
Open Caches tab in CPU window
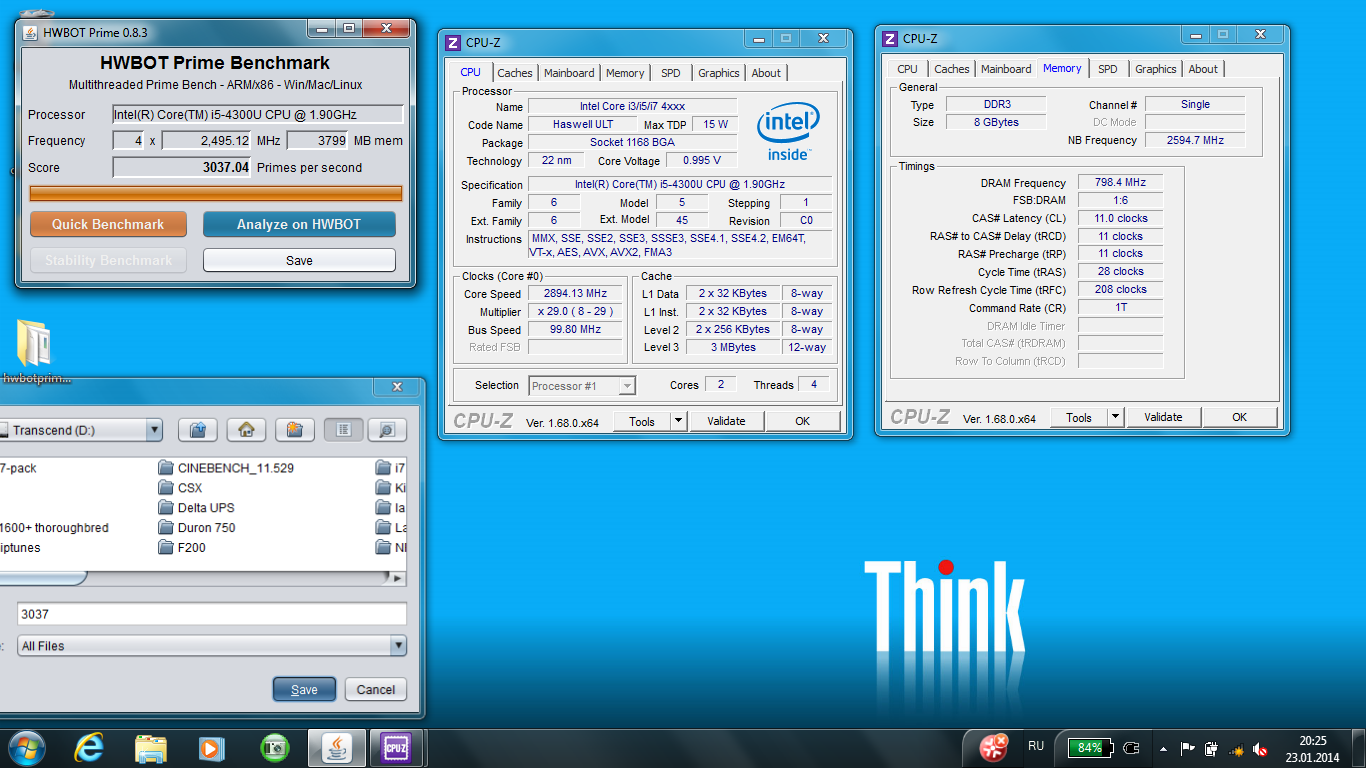[x=515, y=73]
